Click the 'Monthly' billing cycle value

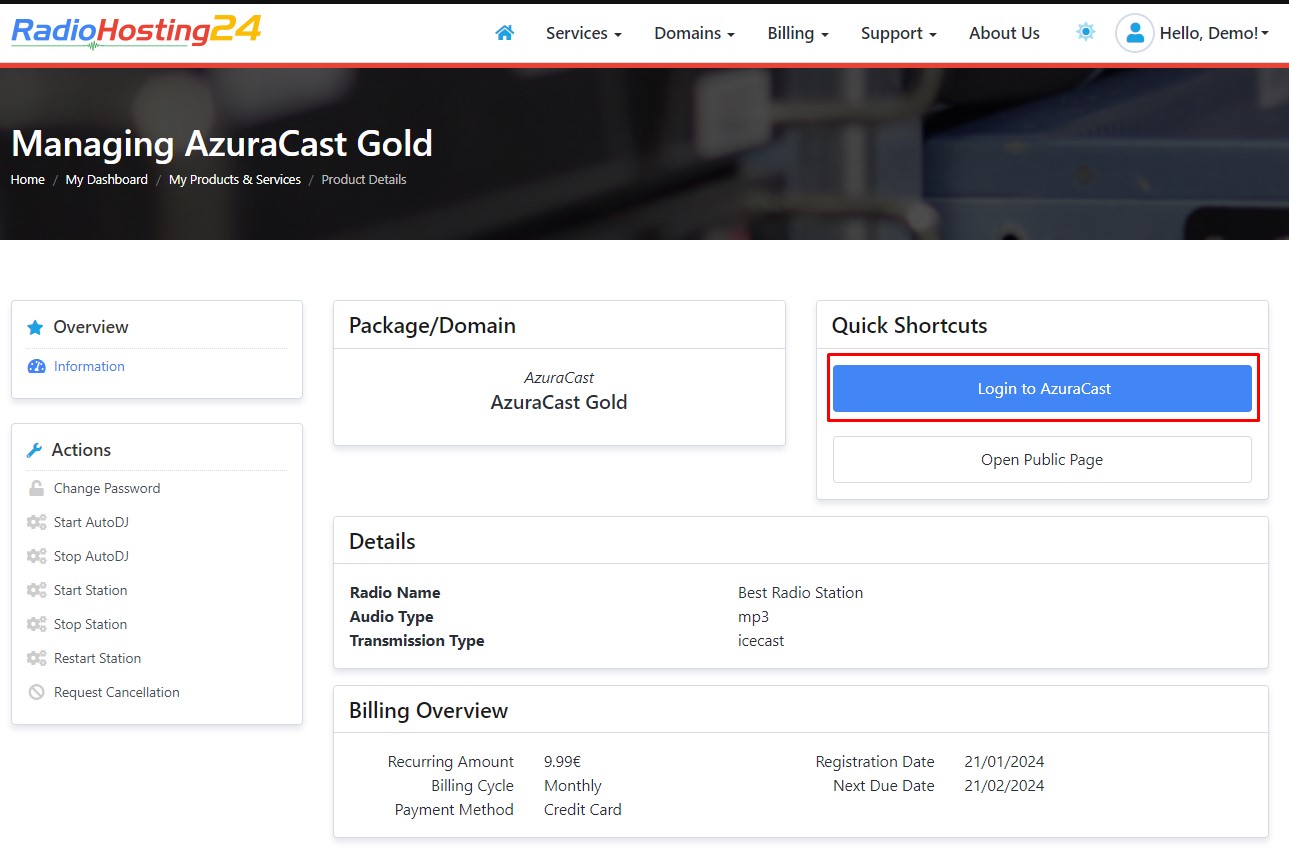(573, 786)
